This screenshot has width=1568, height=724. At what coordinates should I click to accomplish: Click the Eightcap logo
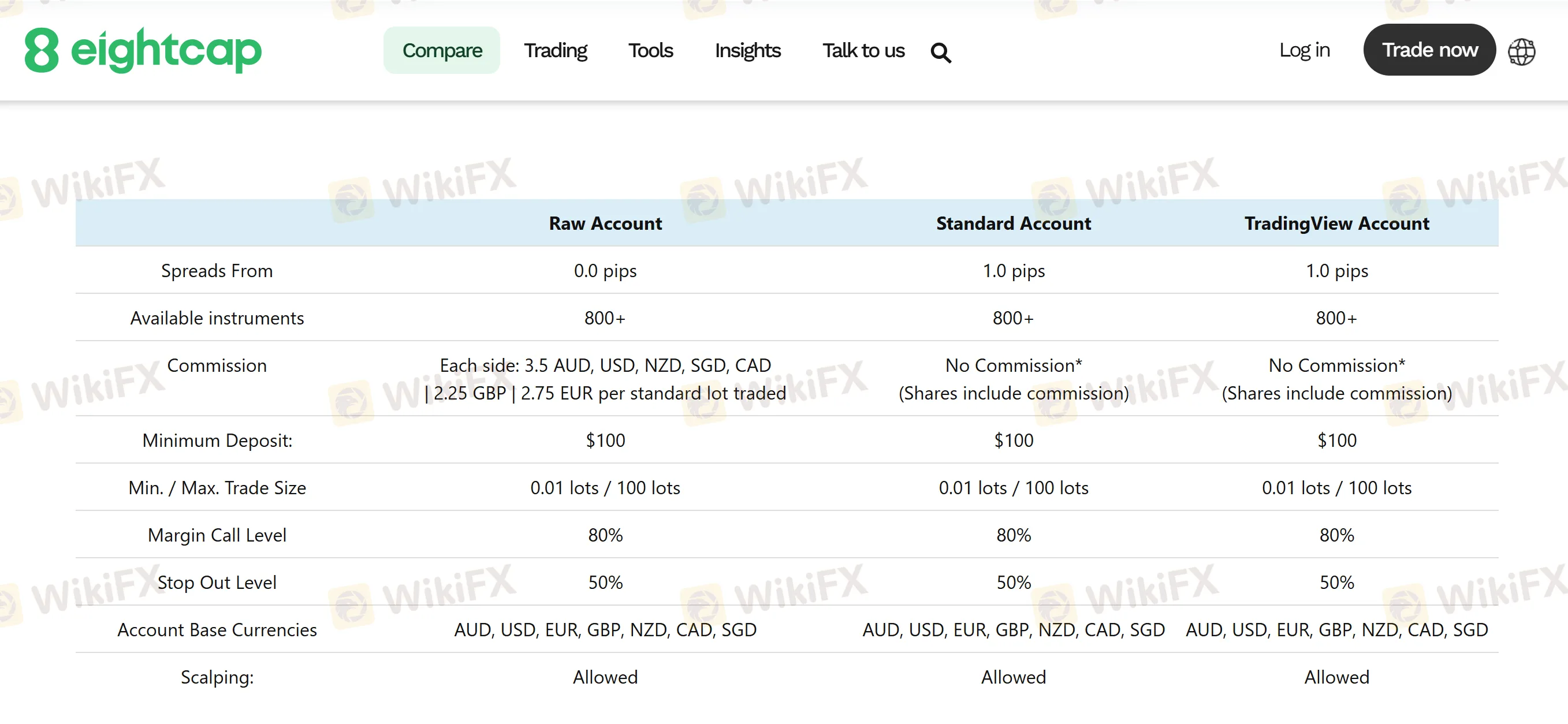[x=143, y=50]
